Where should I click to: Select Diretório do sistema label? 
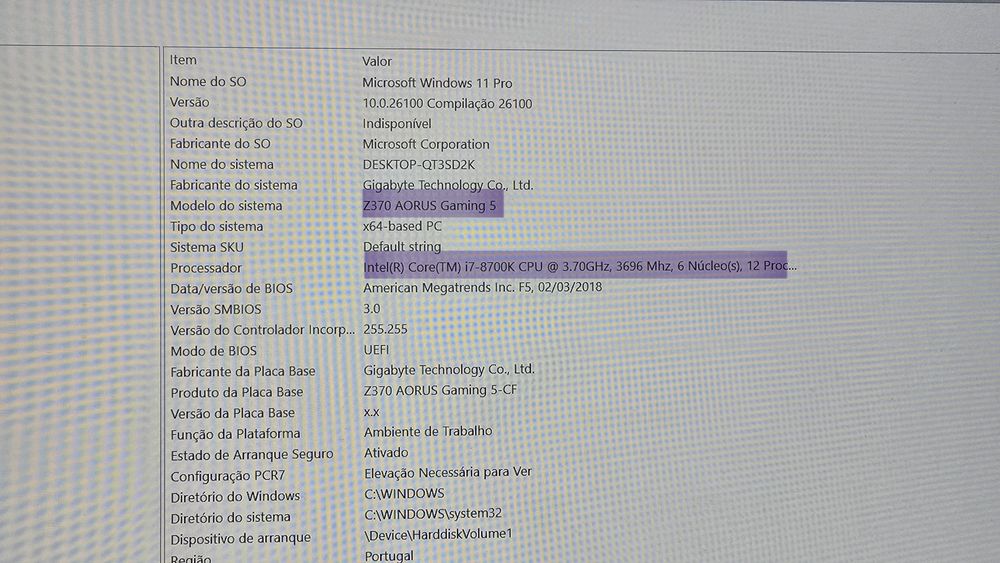coord(230,517)
